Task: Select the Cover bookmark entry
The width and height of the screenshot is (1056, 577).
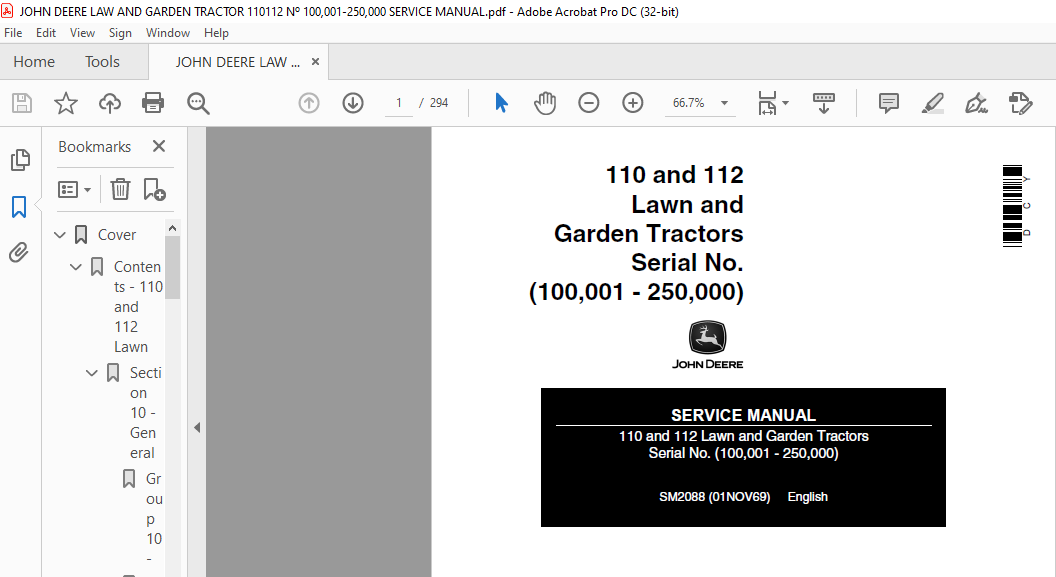Action: (x=117, y=234)
